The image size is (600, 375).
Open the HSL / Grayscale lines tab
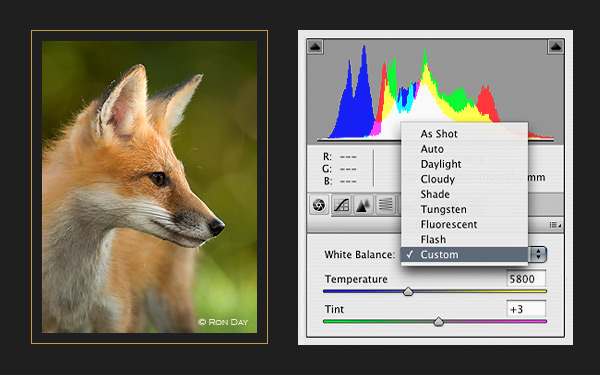385,205
